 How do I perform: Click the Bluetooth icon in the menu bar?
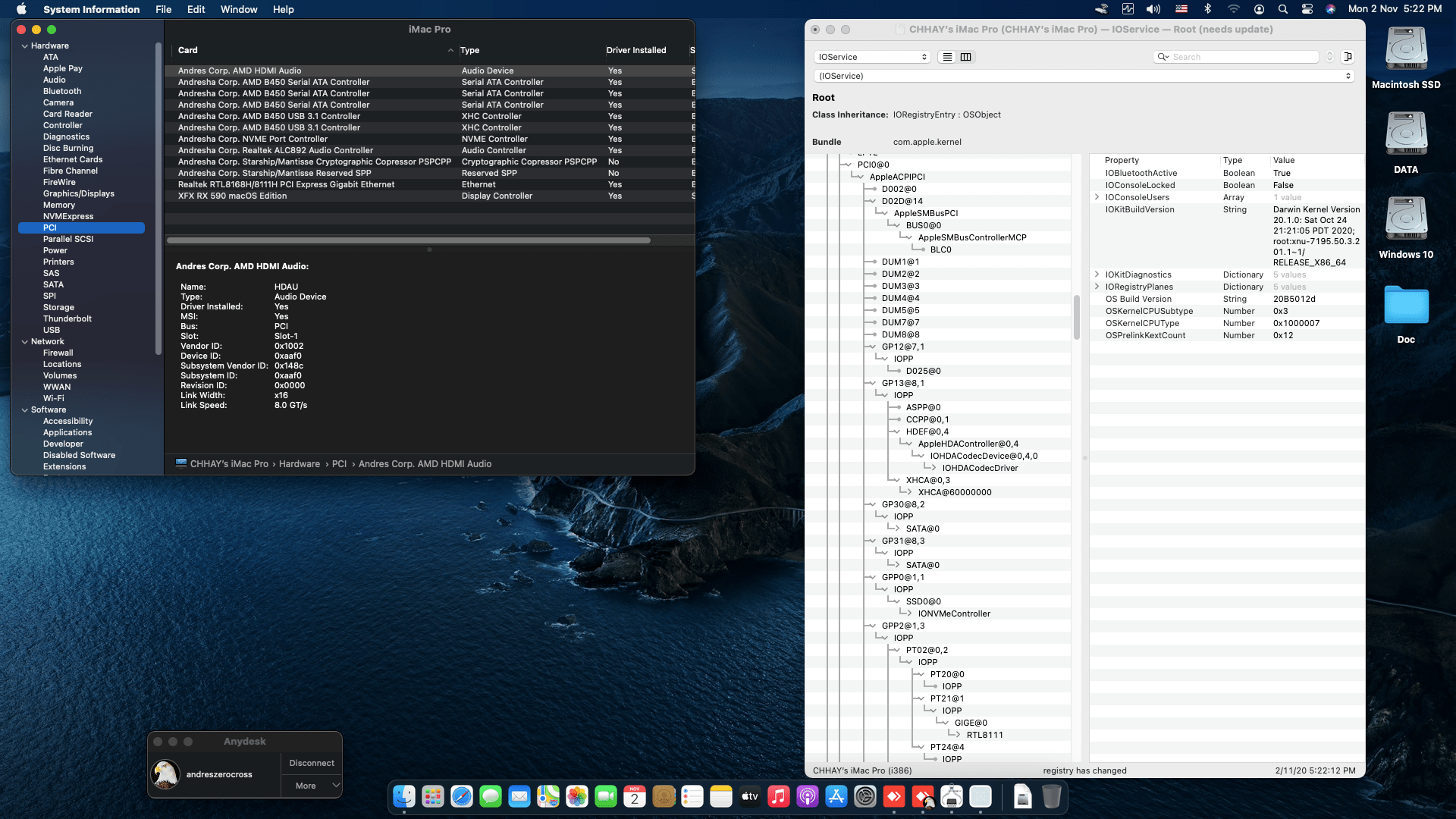pyautogui.click(x=1207, y=9)
